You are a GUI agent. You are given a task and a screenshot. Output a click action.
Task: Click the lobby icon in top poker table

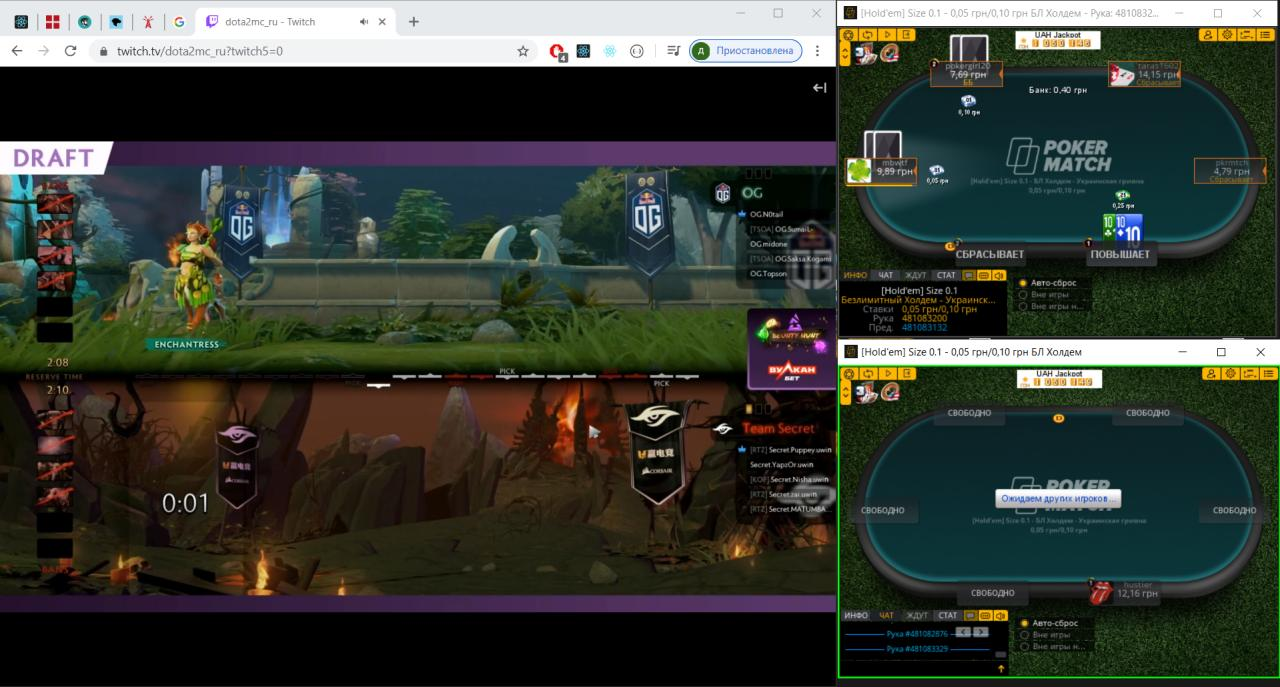pyautogui.click(x=848, y=35)
